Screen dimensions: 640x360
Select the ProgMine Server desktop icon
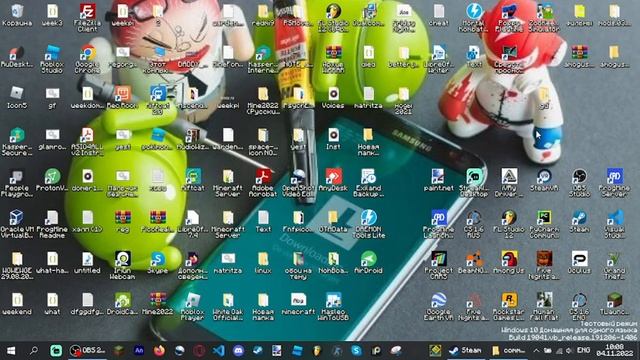click(x=614, y=183)
